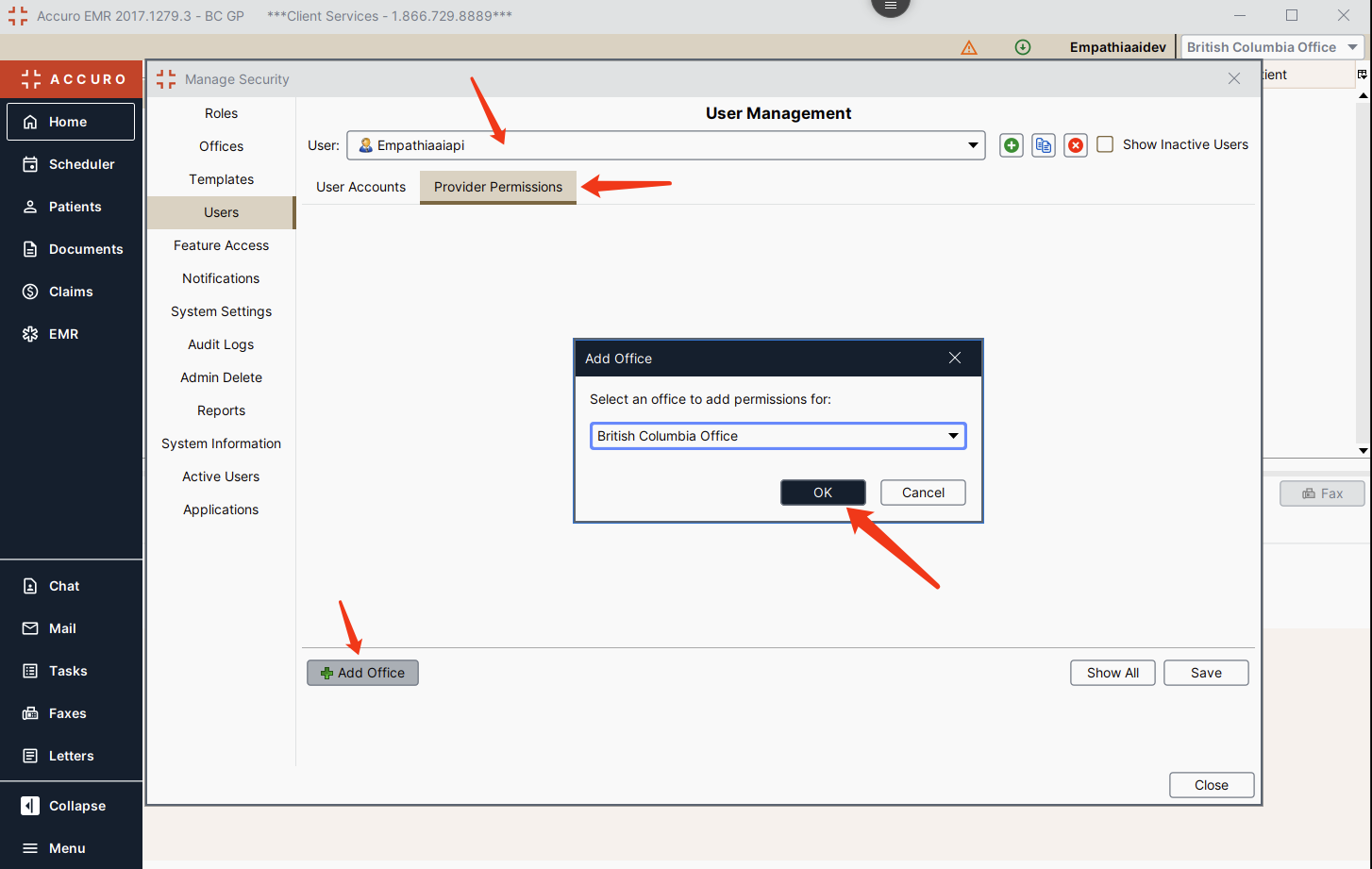Click the Accuro logo

click(x=72, y=79)
